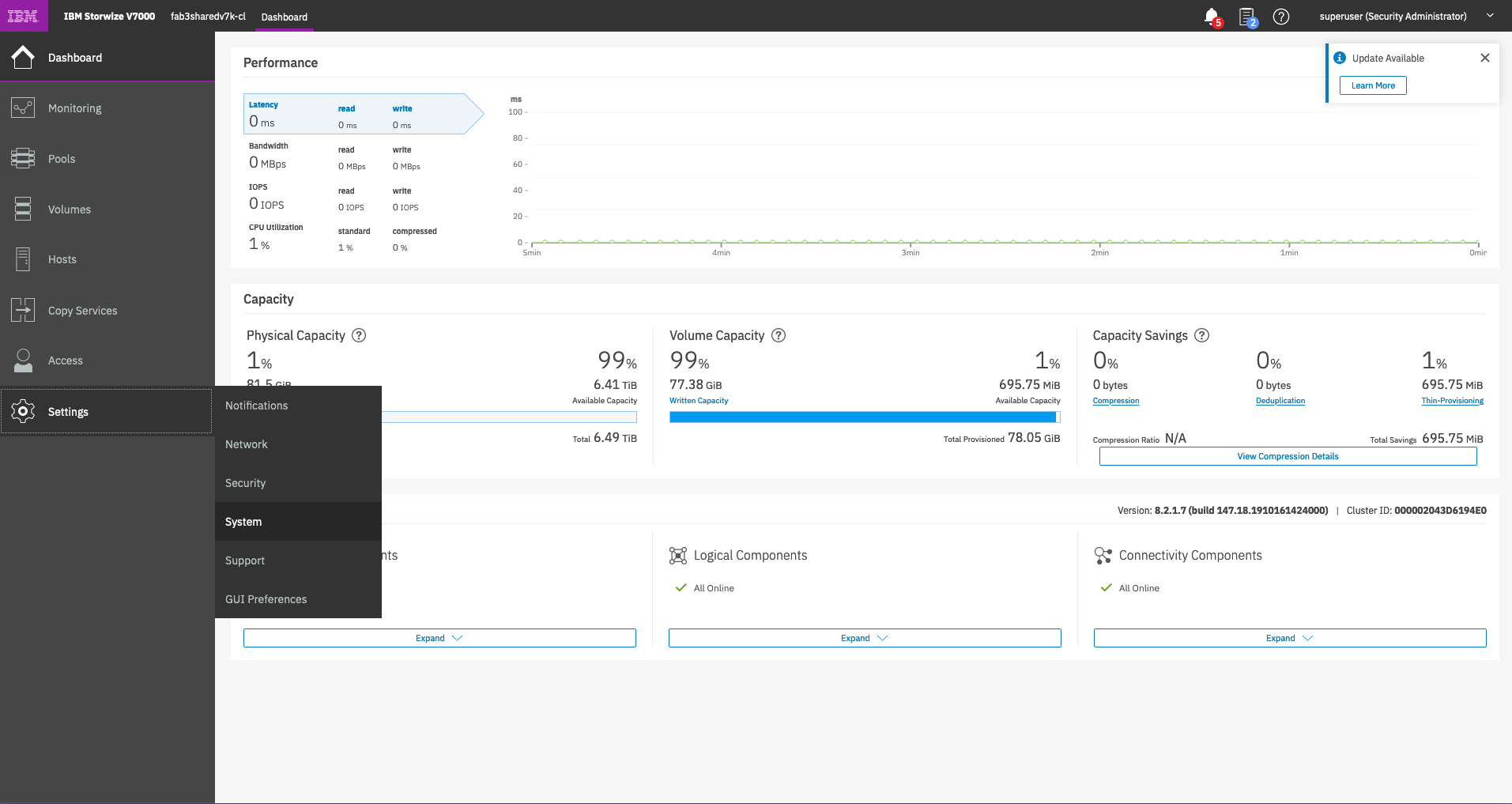Click the Pools icon in sidebar

coord(23,159)
